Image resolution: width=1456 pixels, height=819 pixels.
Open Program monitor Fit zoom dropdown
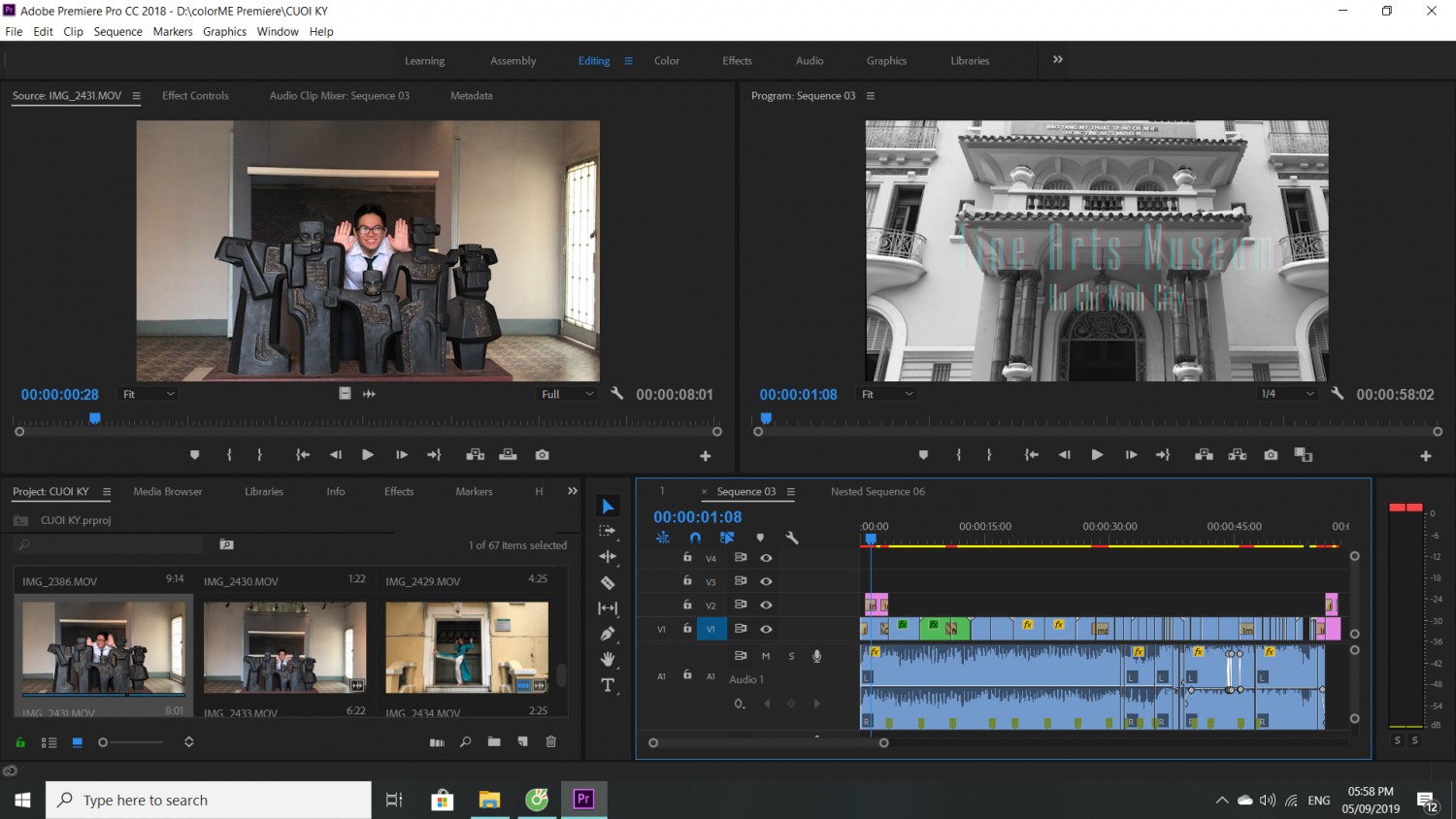[x=887, y=394]
